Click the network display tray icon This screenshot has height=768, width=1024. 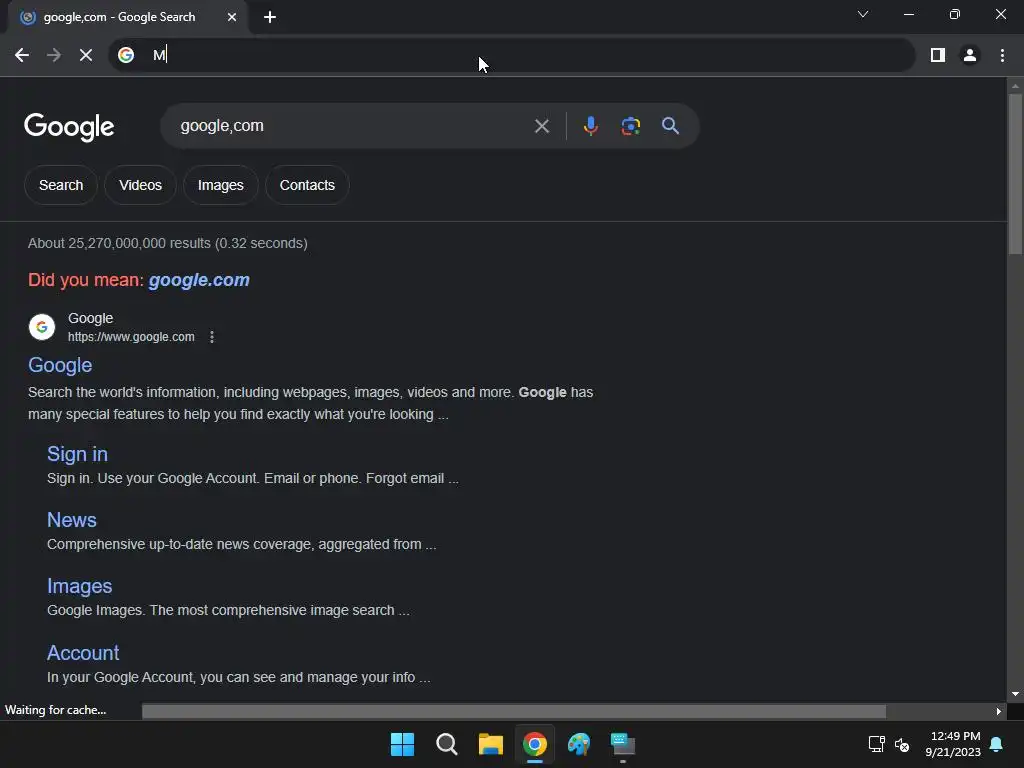pyautogui.click(x=876, y=744)
